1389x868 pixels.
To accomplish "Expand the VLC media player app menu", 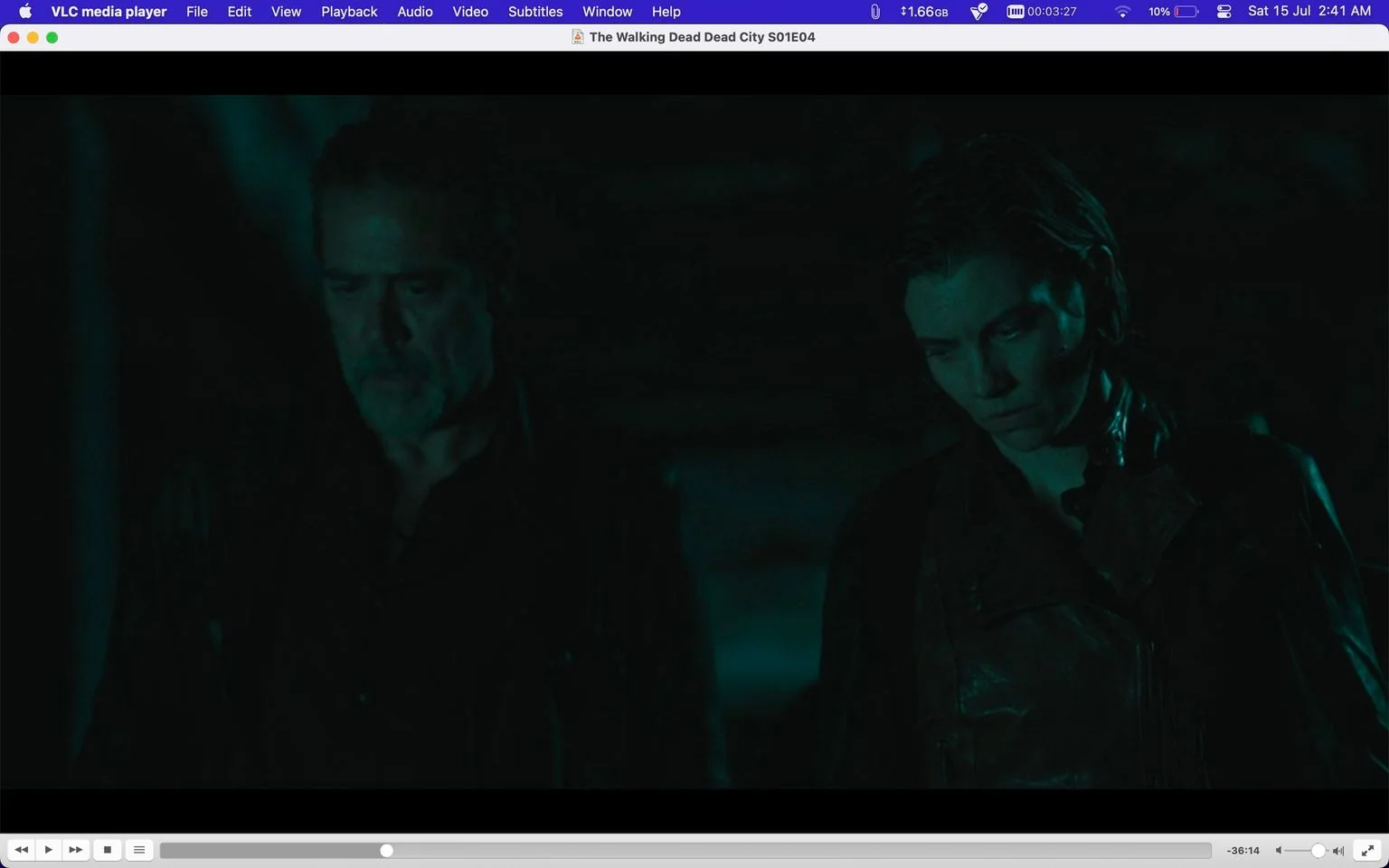I will pos(109,12).
